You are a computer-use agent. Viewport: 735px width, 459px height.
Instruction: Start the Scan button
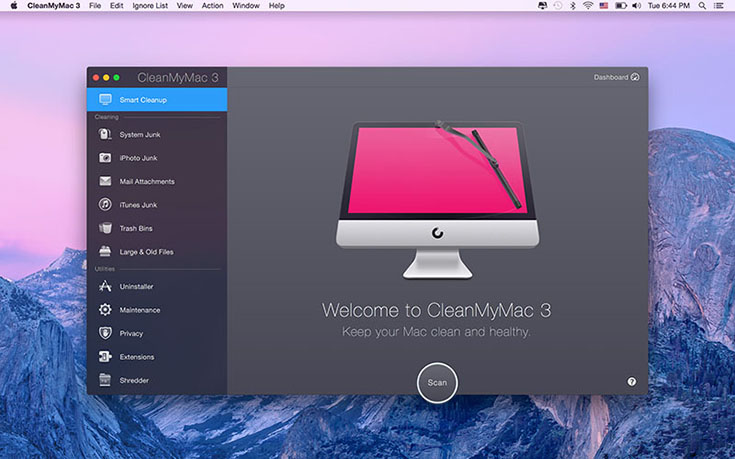point(437,383)
